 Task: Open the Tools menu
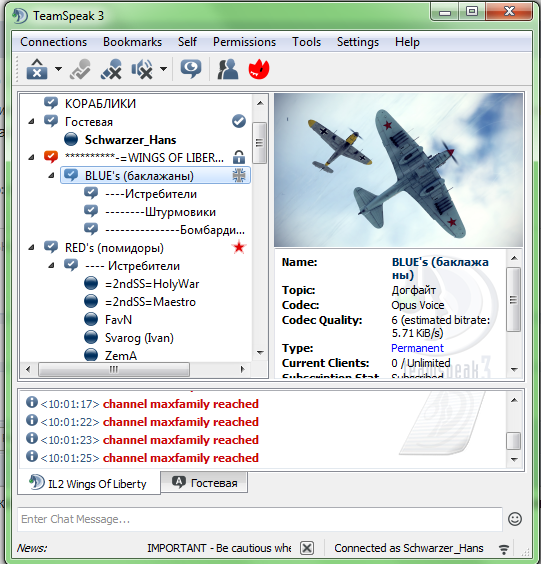pos(306,42)
